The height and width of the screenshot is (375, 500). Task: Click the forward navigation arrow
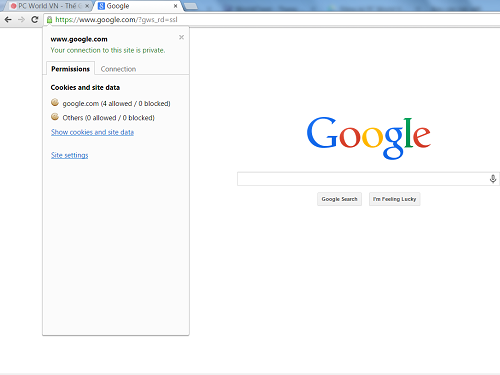pyautogui.click(x=21, y=20)
